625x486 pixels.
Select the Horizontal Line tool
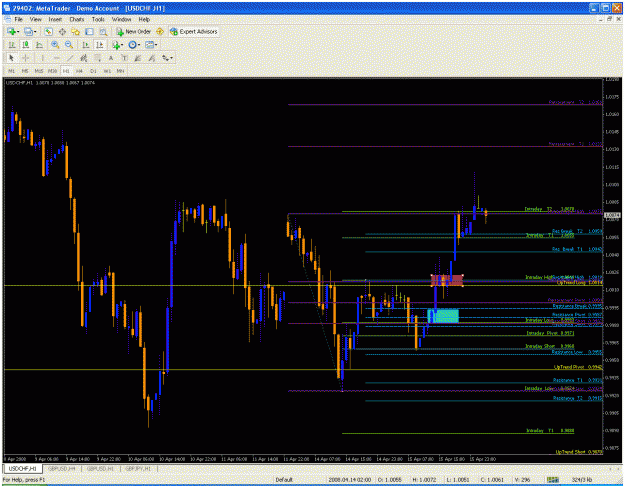[x=56, y=58]
